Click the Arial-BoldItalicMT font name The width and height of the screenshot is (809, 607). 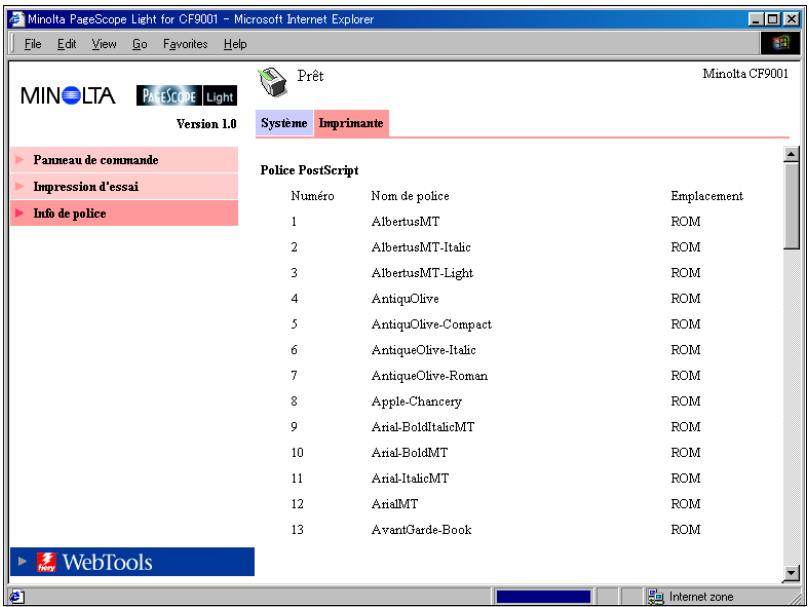point(423,427)
